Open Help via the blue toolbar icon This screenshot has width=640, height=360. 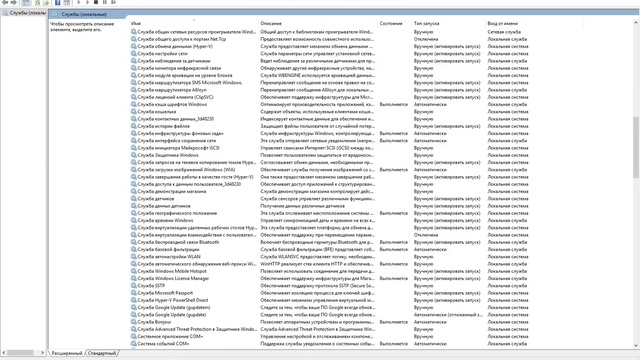pos(58,2)
